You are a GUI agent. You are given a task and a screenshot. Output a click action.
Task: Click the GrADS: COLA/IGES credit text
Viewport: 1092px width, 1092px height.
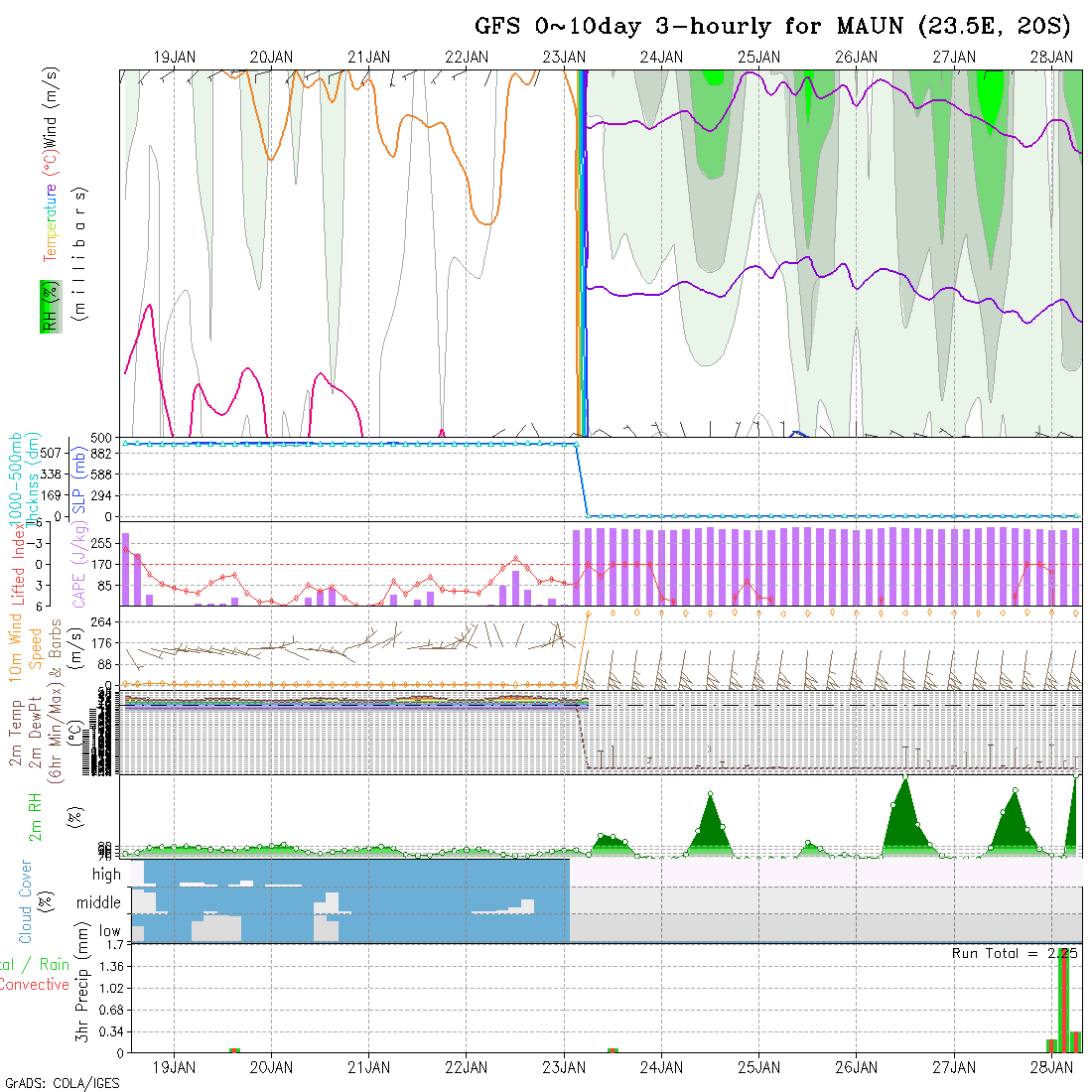(62, 1083)
